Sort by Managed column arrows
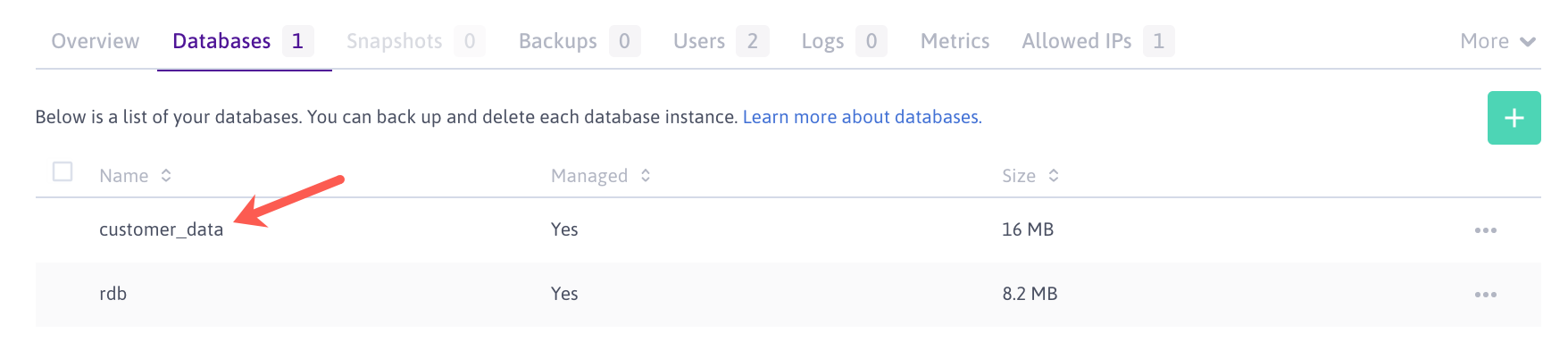The width and height of the screenshot is (1568, 350). click(x=646, y=176)
